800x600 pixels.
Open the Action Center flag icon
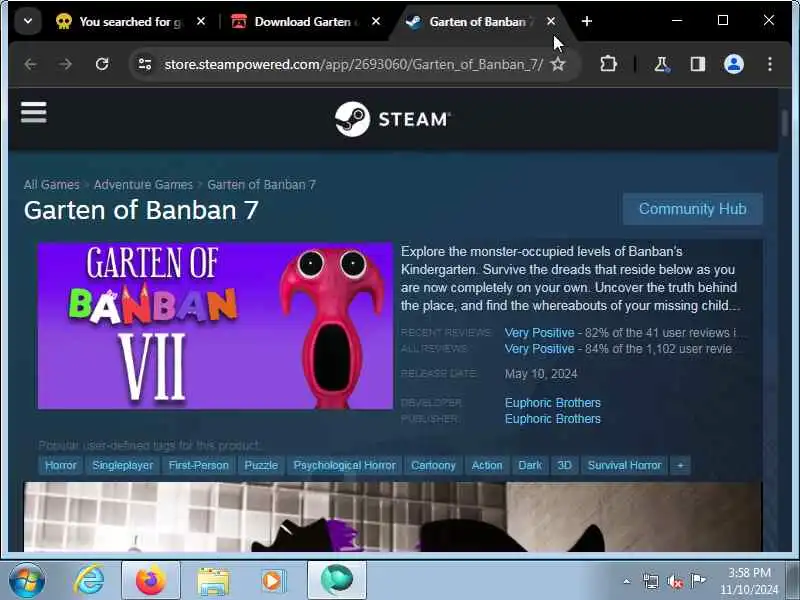[x=697, y=581]
